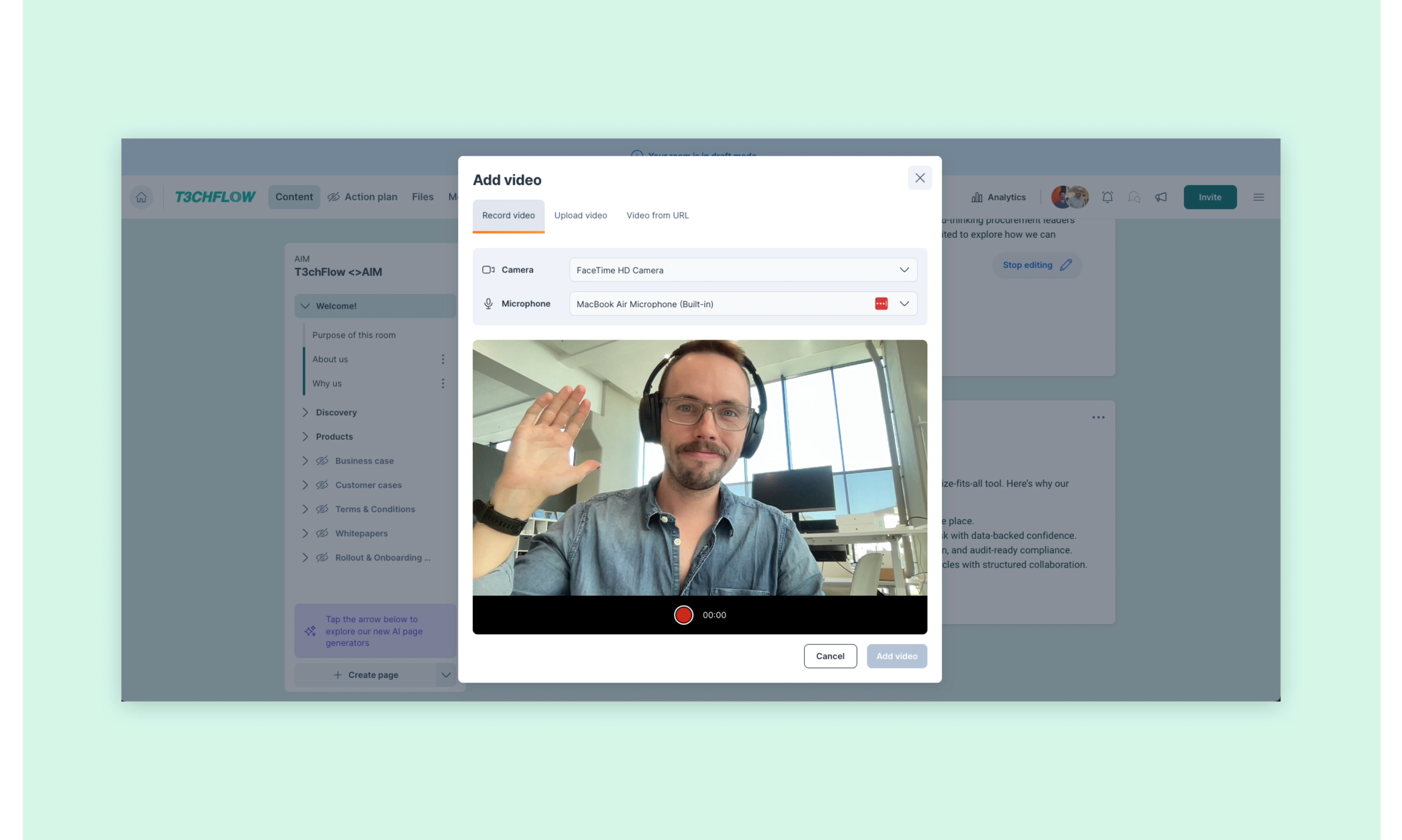This screenshot has width=1402, height=840.
Task: Click the Invite button
Action: (1210, 197)
